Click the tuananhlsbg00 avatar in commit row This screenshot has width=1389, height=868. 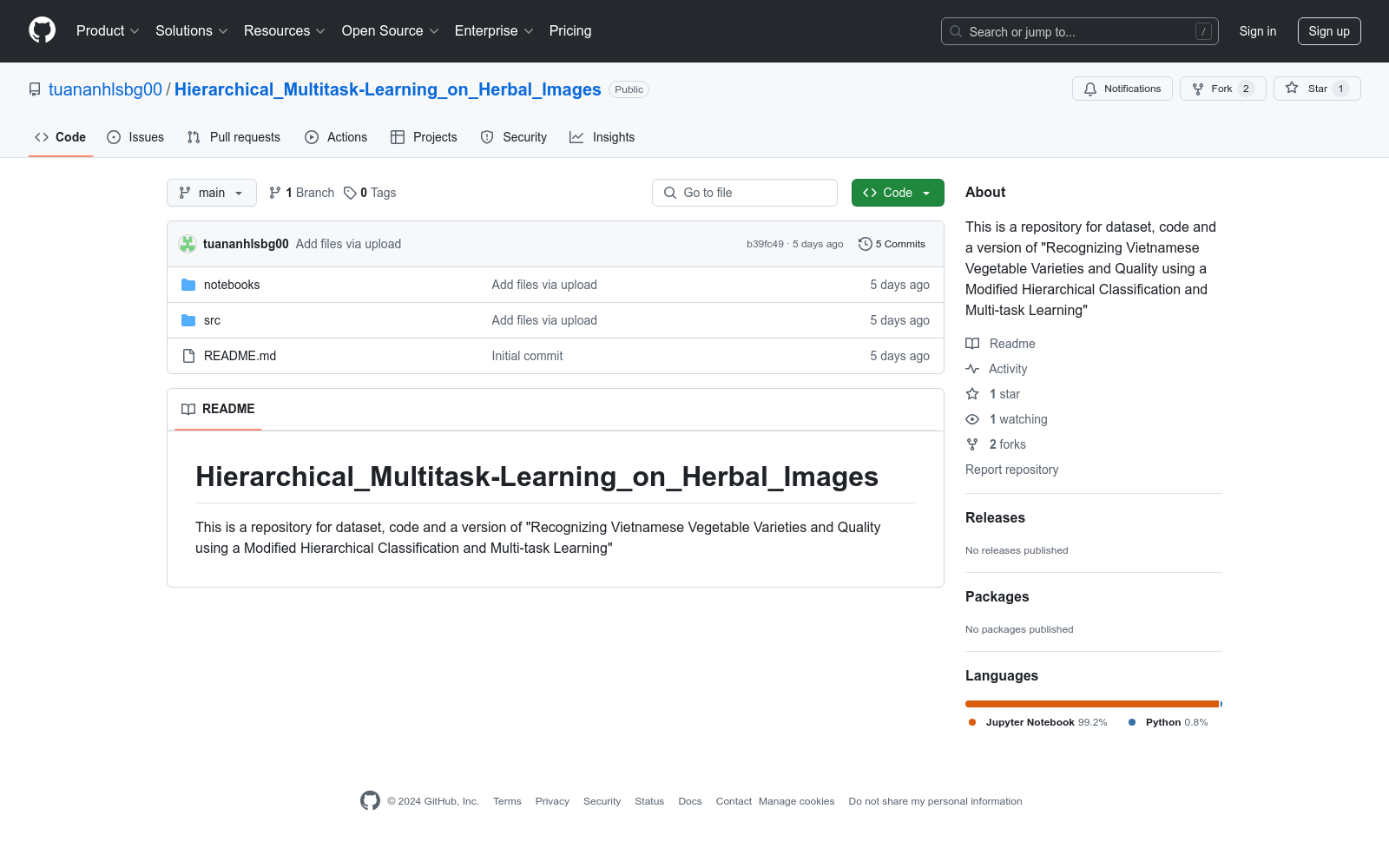188,244
